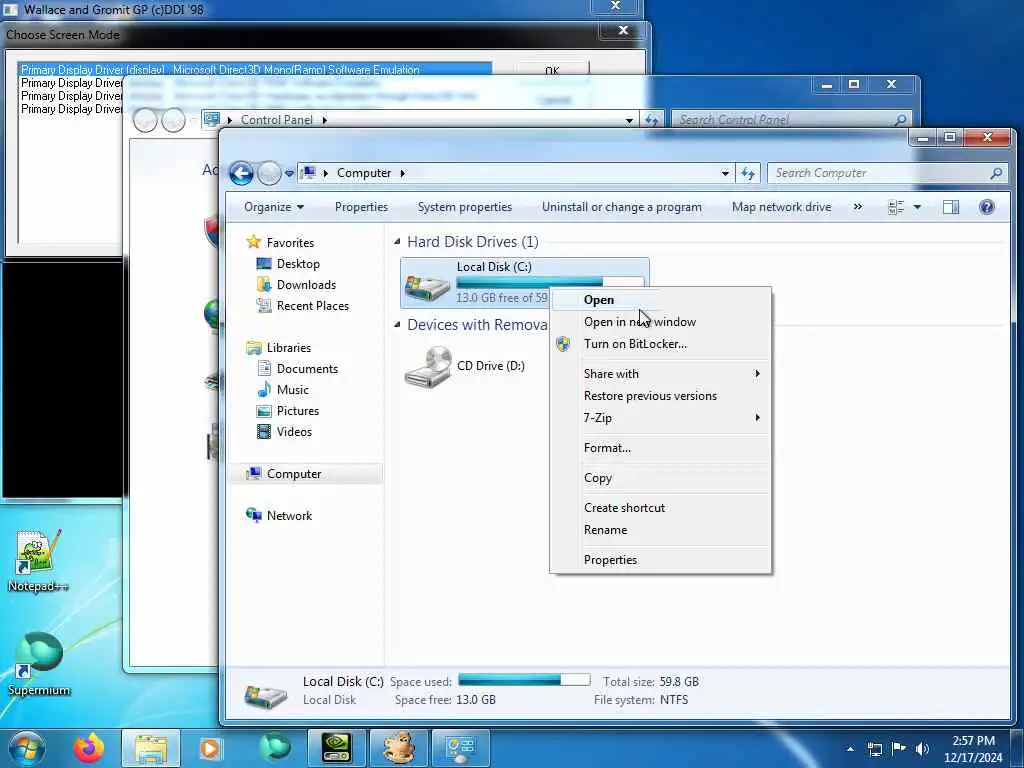
Task: Click Local Disk (C:) capacity bar
Action: pyautogui.click(x=550, y=282)
